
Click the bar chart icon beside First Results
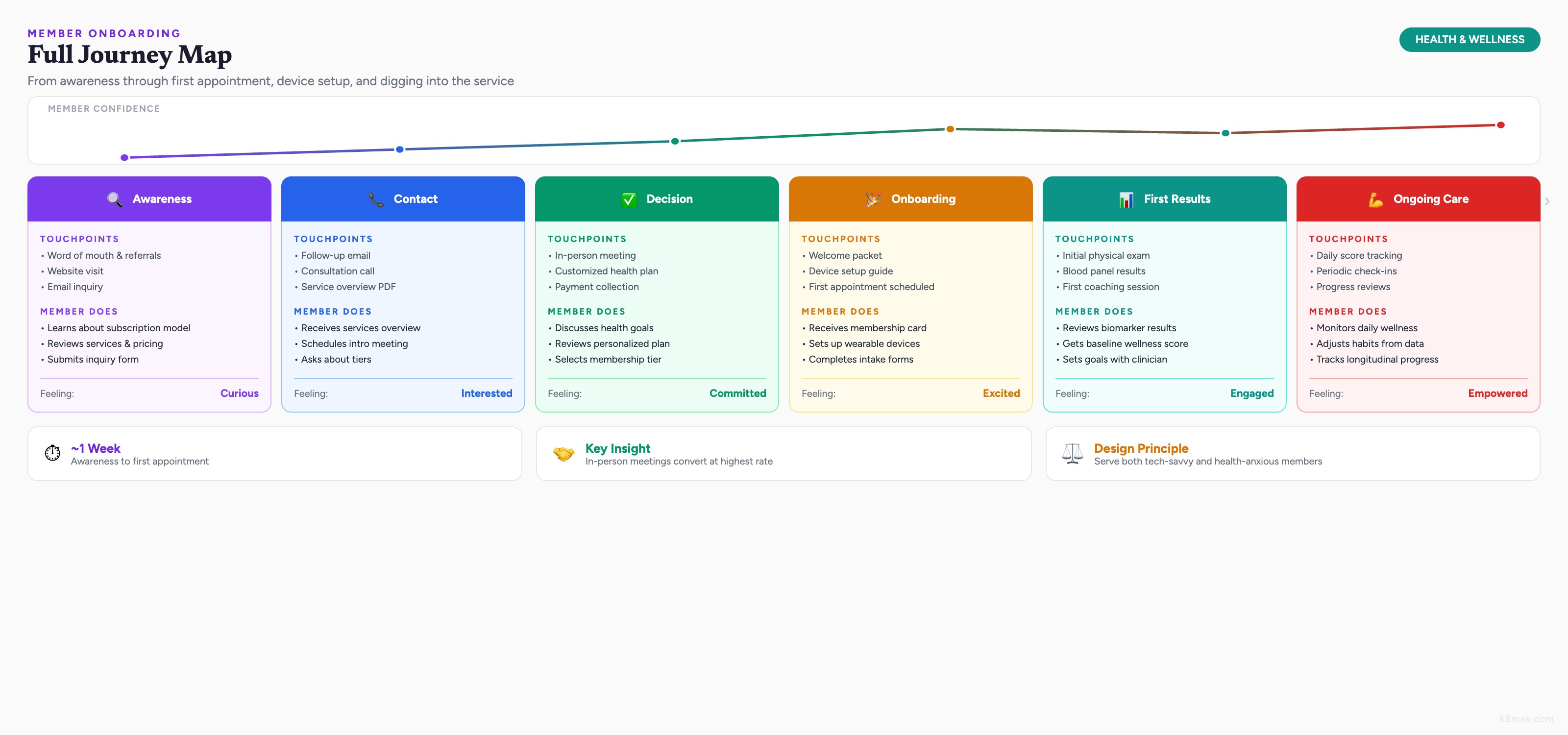1126,199
